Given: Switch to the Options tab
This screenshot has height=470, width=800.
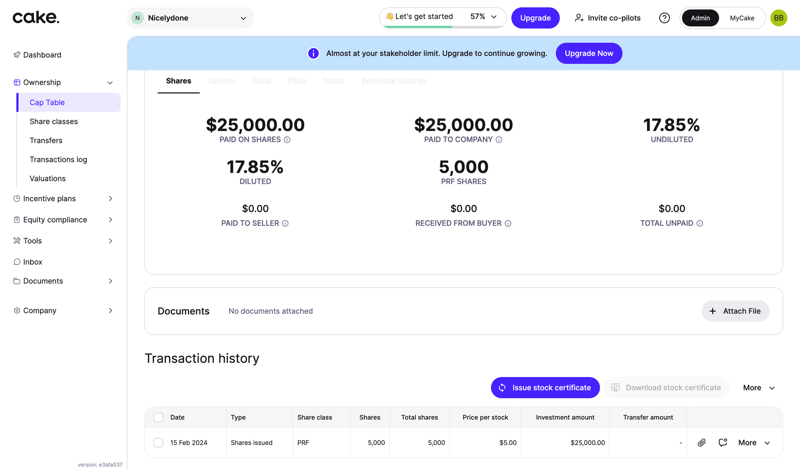Looking at the screenshot, I should tap(222, 81).
